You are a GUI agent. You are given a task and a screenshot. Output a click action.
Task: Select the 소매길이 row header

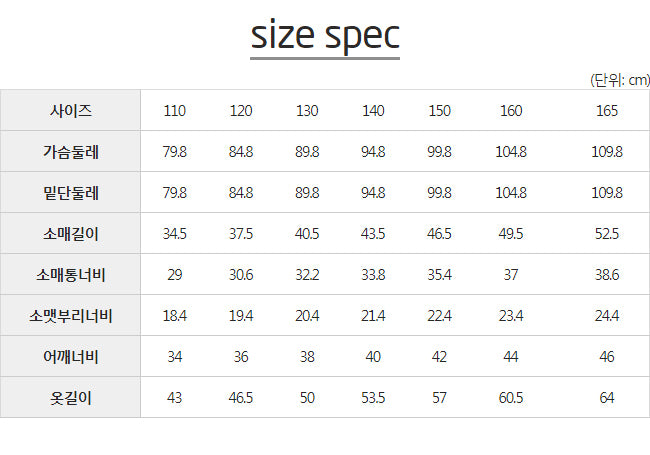click(71, 234)
